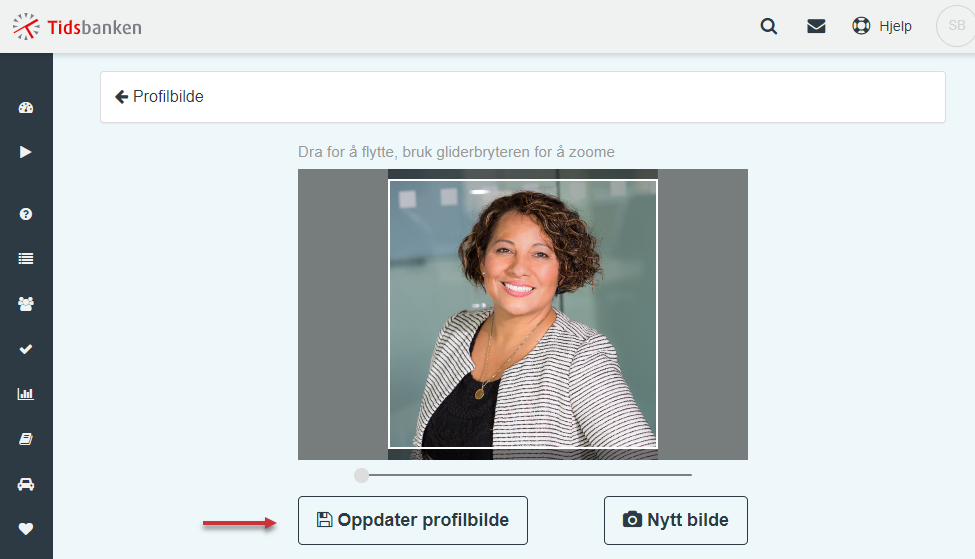Image resolution: width=975 pixels, height=559 pixels.
Task: Open the search magnifier icon
Action: point(769,26)
